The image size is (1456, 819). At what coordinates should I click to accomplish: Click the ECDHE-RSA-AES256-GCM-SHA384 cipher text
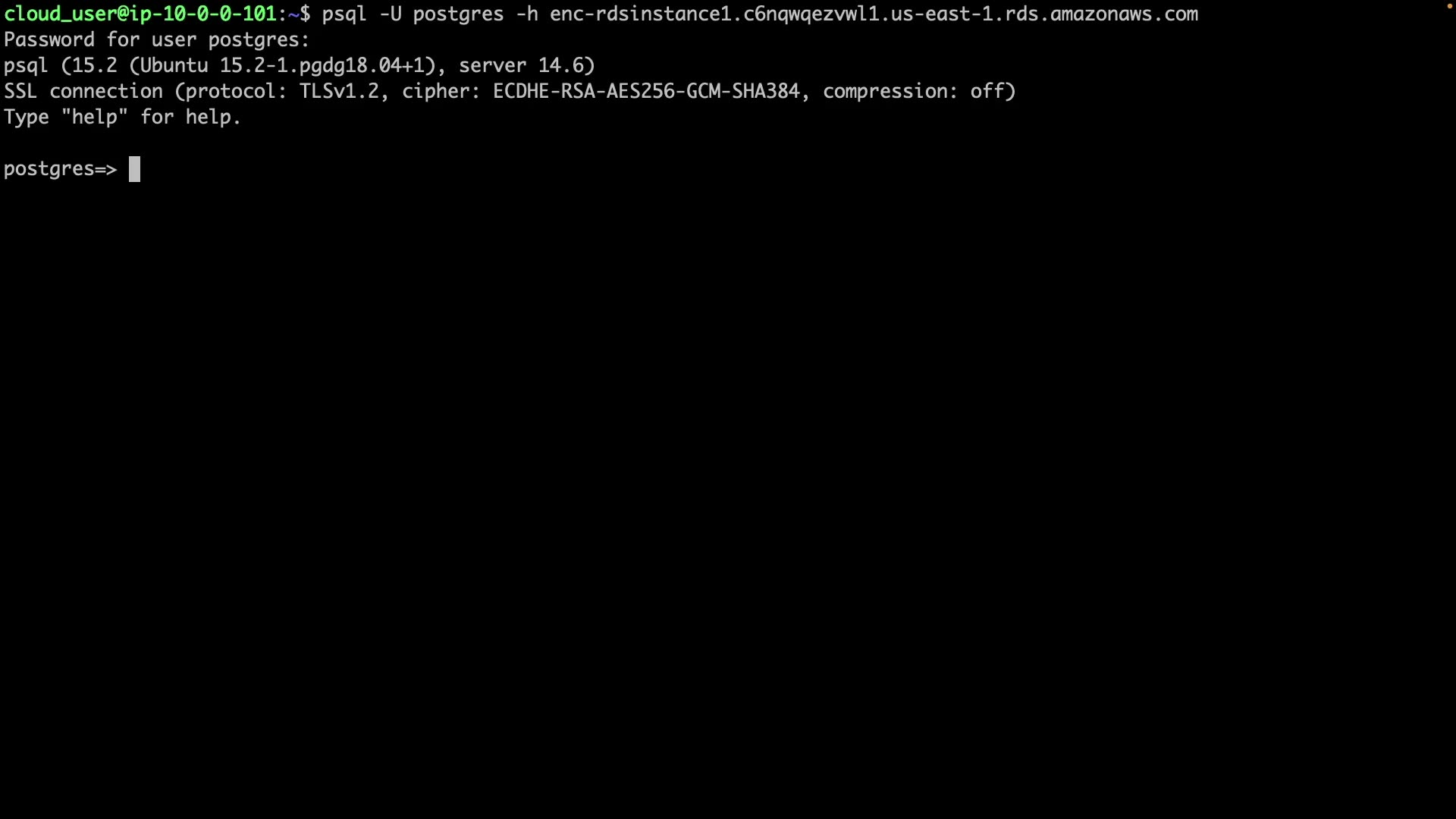click(x=646, y=92)
